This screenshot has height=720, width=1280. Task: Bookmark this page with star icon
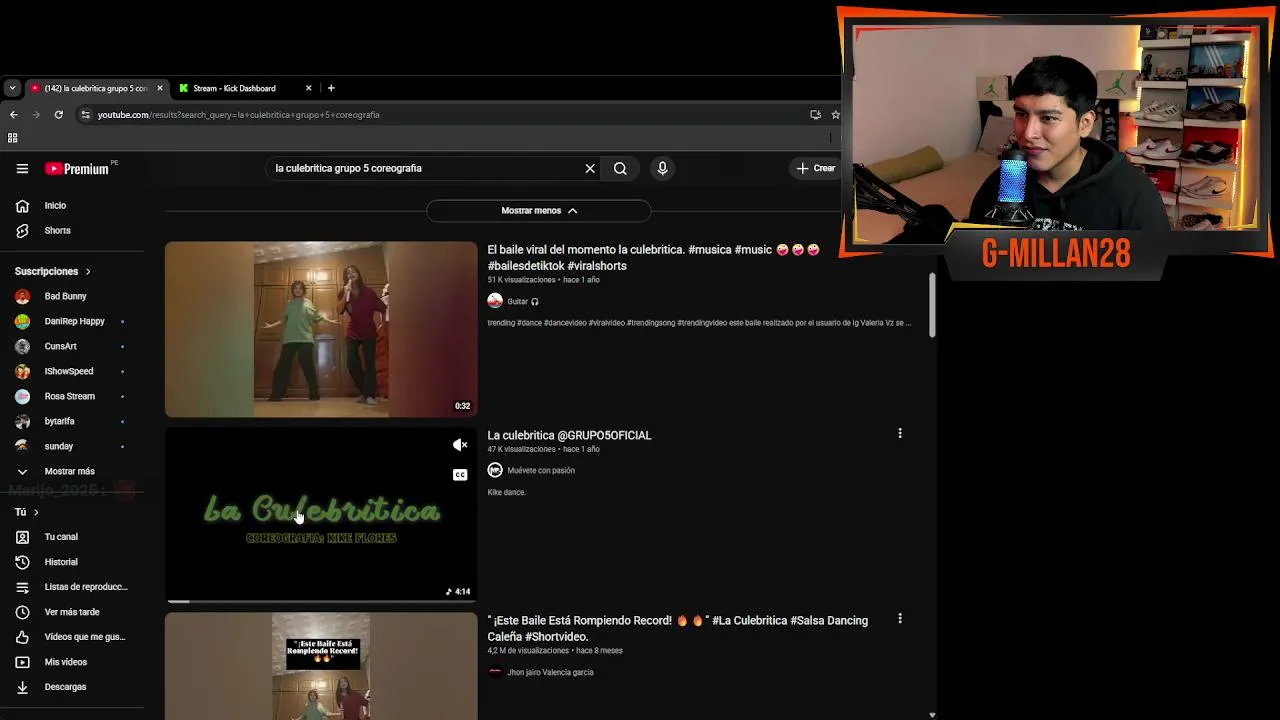click(x=835, y=114)
